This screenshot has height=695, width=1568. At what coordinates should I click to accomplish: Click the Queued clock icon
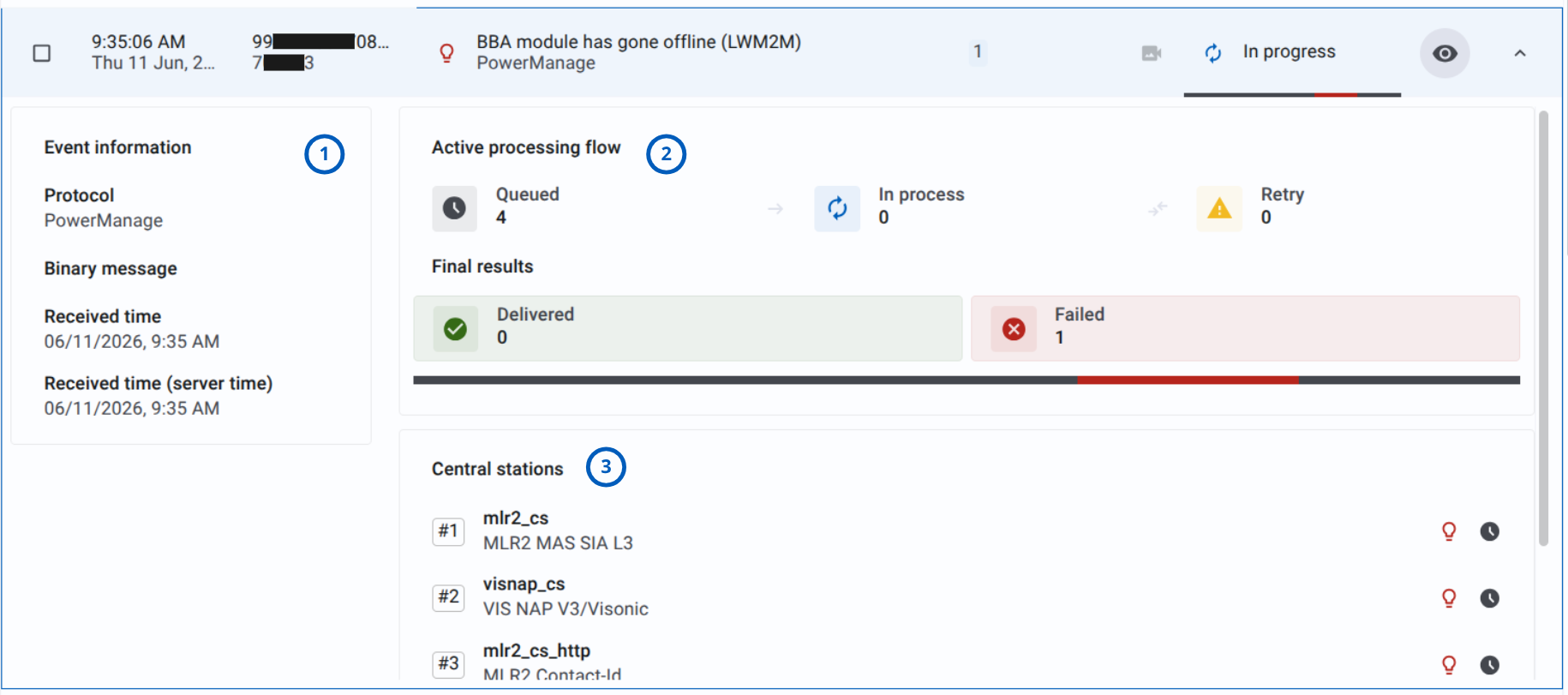click(454, 208)
